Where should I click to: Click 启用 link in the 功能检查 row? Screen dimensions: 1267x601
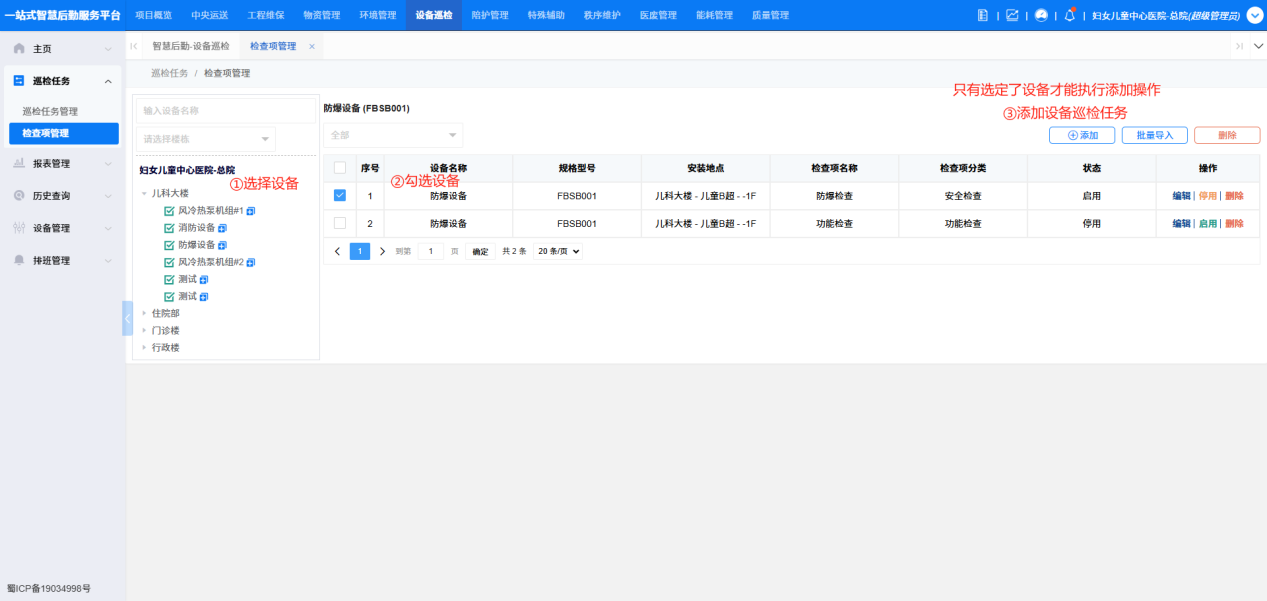1207,223
